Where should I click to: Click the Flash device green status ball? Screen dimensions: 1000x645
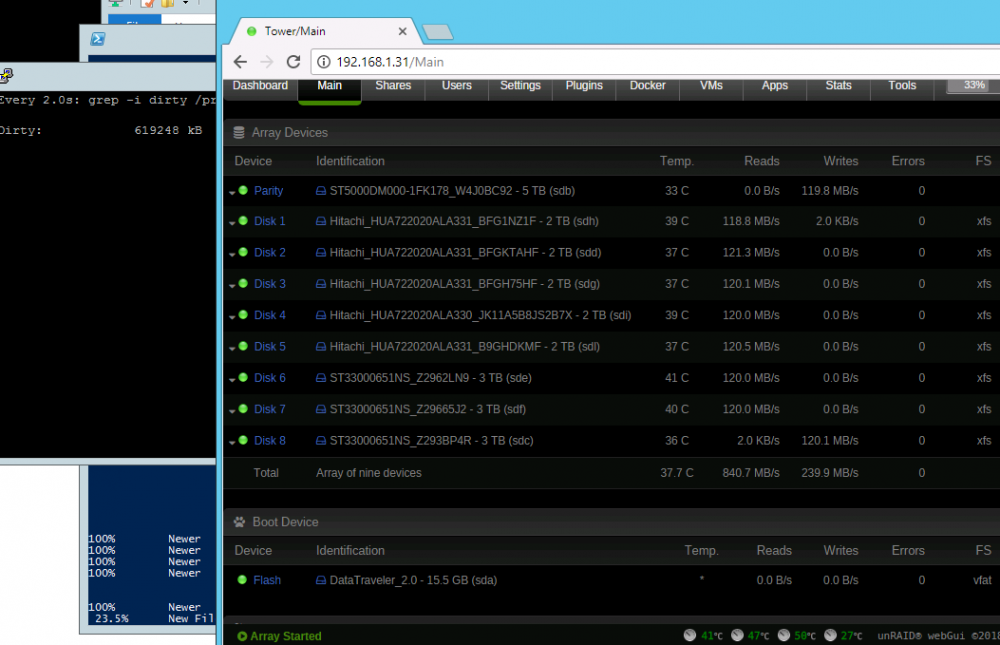point(242,580)
